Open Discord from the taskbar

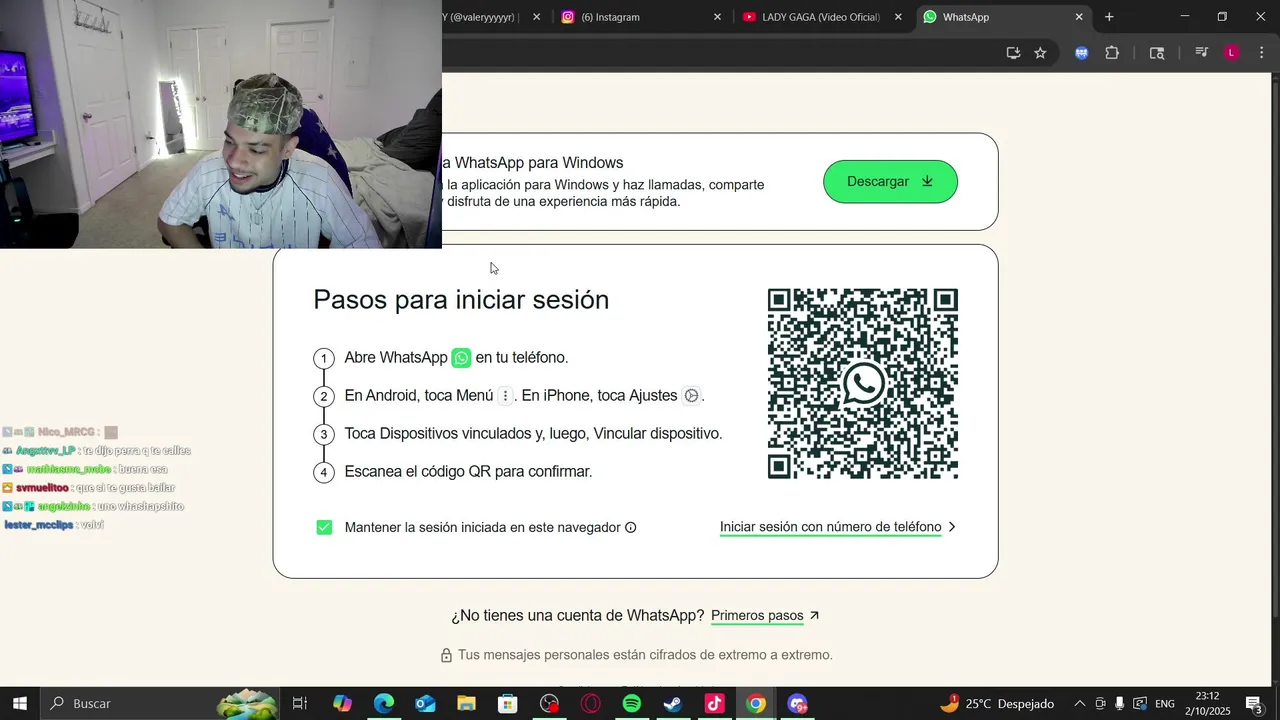point(797,704)
